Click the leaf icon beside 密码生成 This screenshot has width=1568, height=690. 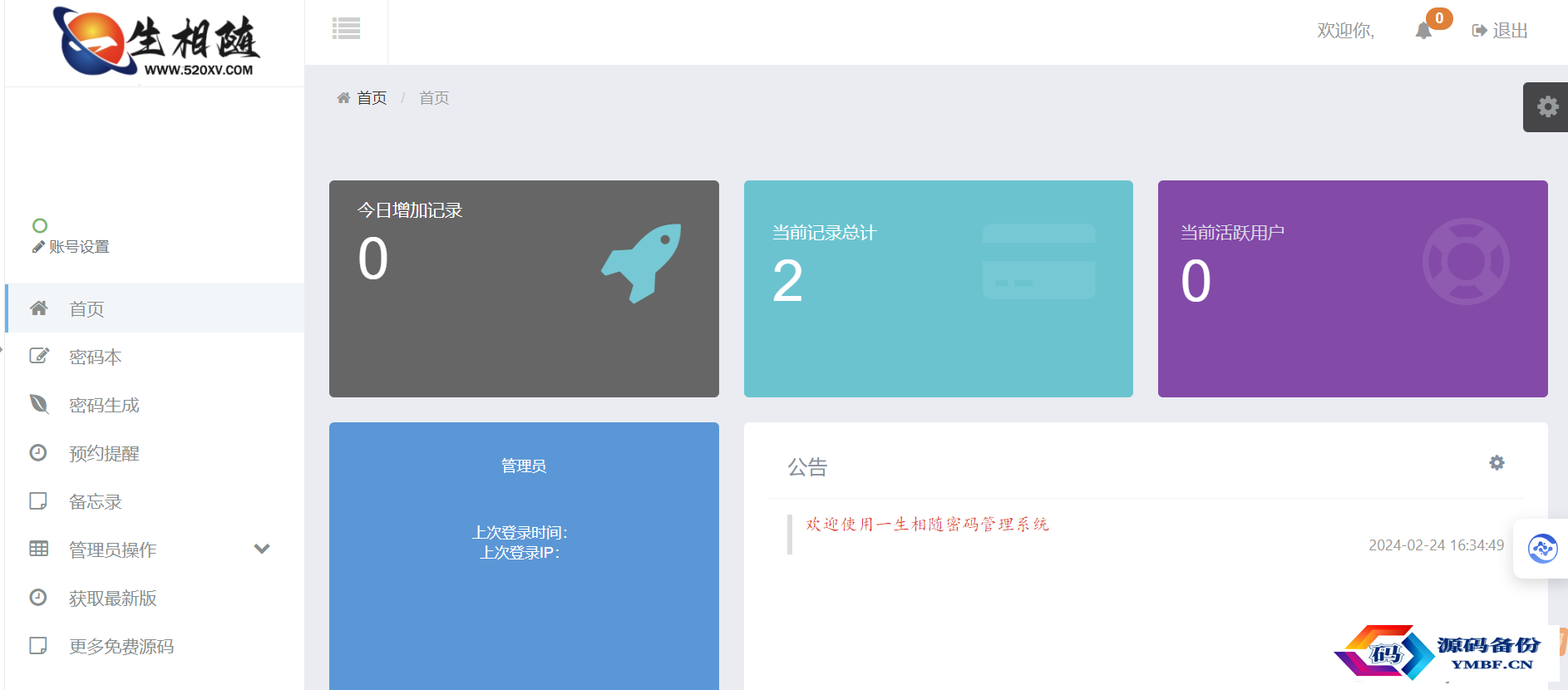coord(38,404)
